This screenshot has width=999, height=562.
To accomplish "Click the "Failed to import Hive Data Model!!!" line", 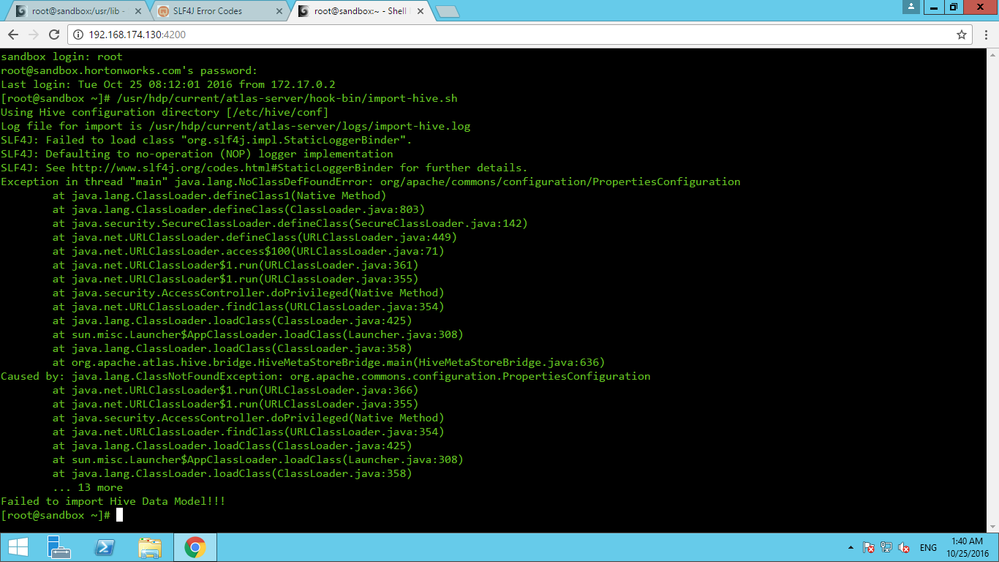I will 113,501.
